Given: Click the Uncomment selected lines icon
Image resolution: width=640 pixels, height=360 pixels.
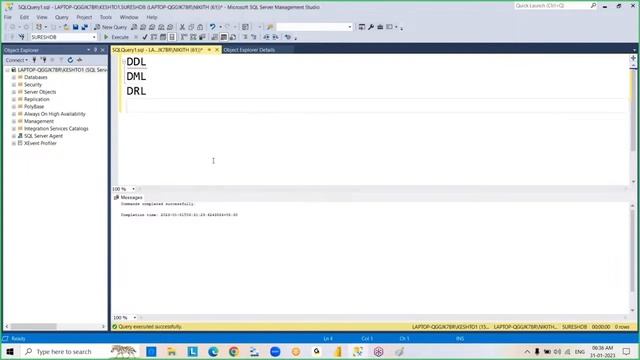Looking at the screenshot, I should [x=253, y=37].
